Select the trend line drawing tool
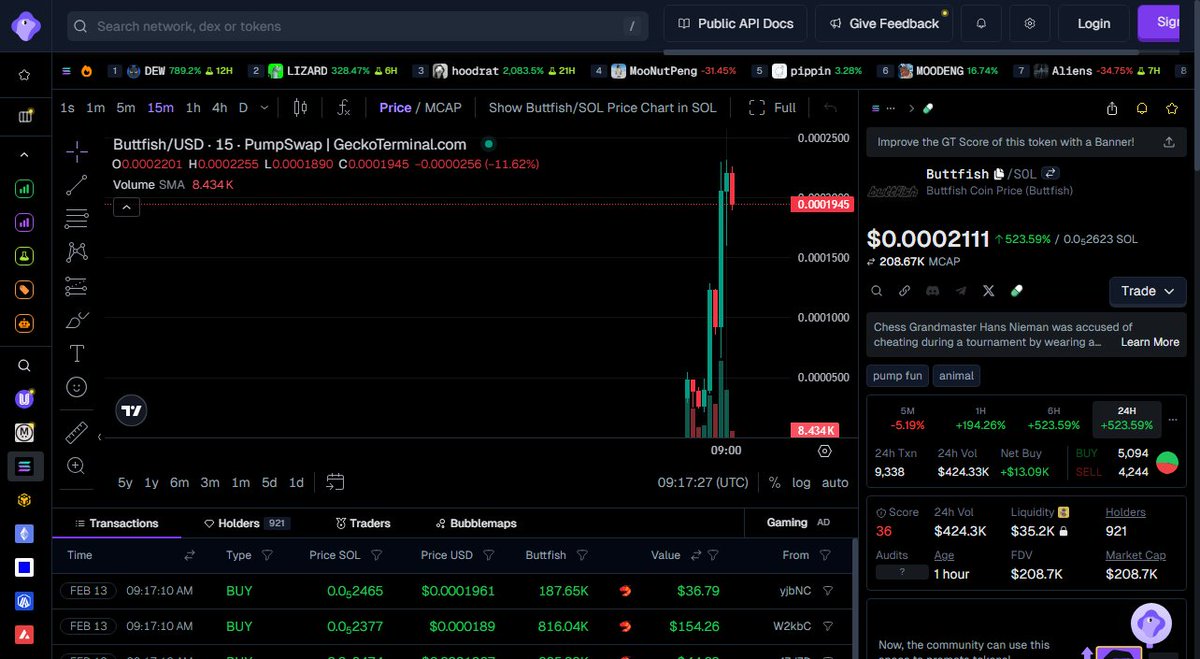The height and width of the screenshot is (659, 1200). pos(76,186)
